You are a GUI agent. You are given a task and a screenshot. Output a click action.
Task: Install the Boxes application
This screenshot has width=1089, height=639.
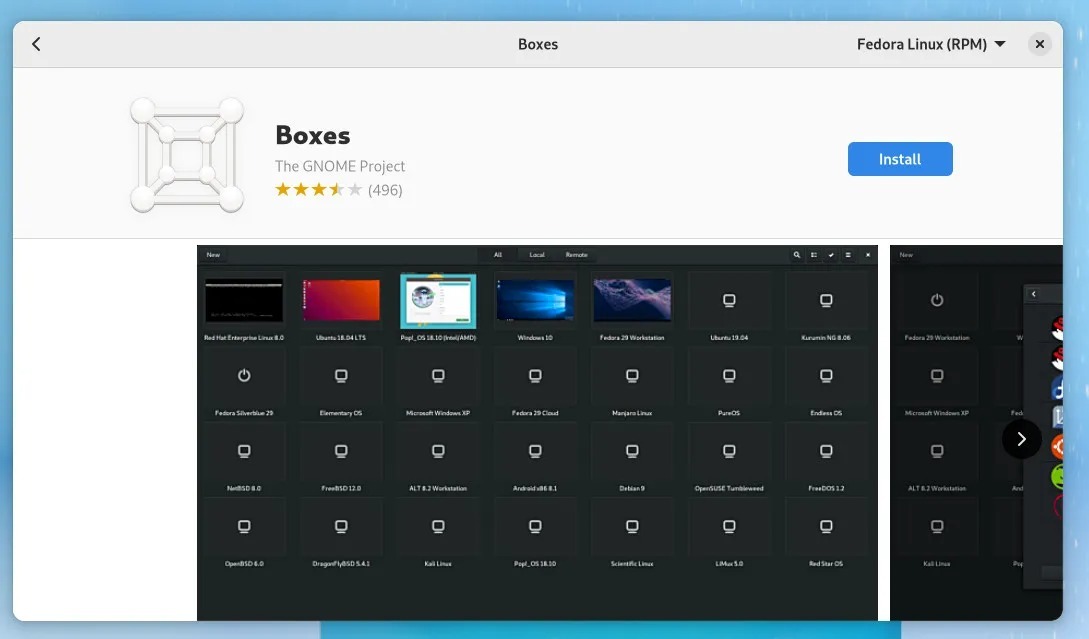[899, 159]
